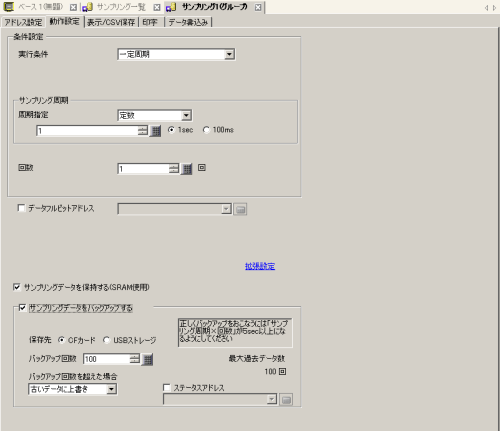Toggle サンプリングデータを保持する(SRAM使用) checkbox
Image resolution: width=500 pixels, height=431 pixels.
tap(17, 287)
